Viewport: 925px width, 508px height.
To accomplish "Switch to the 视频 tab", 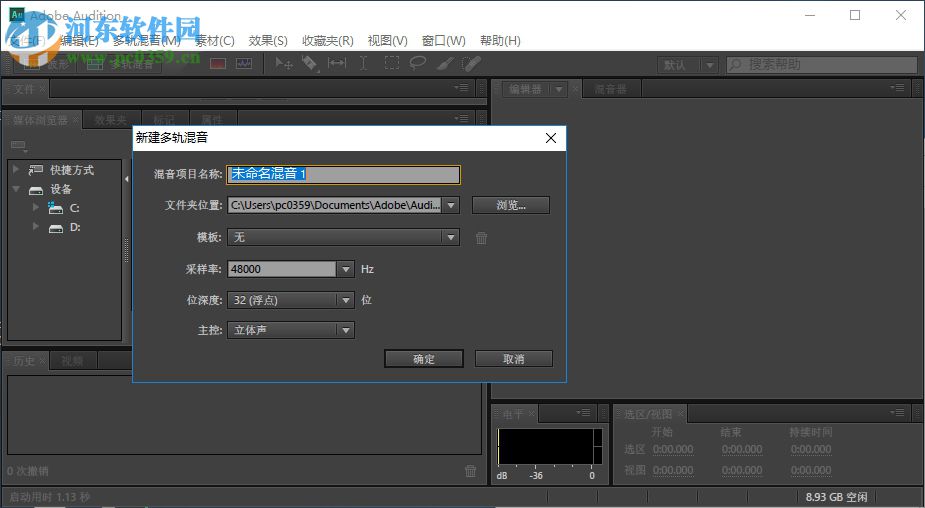I will 72,360.
